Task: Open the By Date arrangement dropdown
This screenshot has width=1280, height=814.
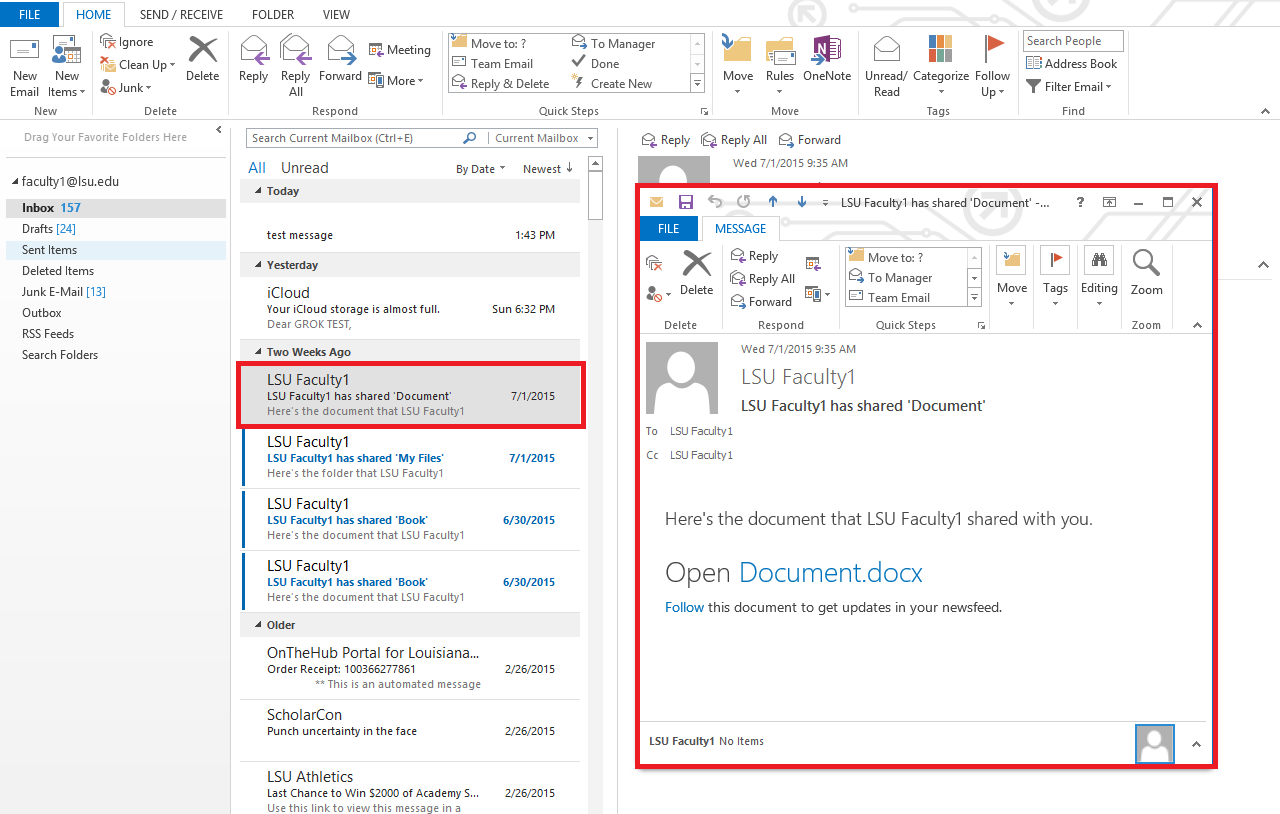Action: tap(480, 169)
